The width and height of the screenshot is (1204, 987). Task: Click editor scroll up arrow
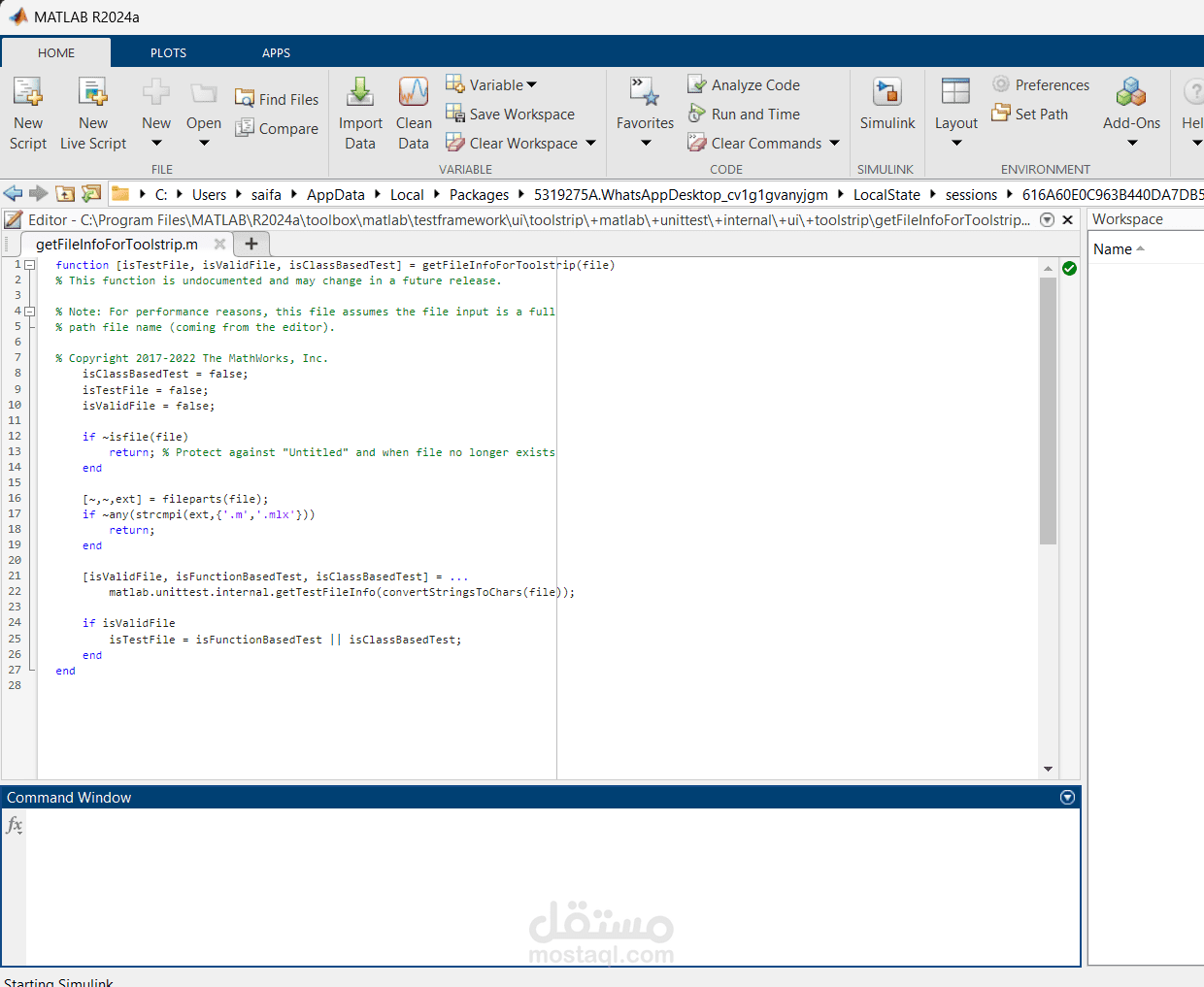(1048, 268)
